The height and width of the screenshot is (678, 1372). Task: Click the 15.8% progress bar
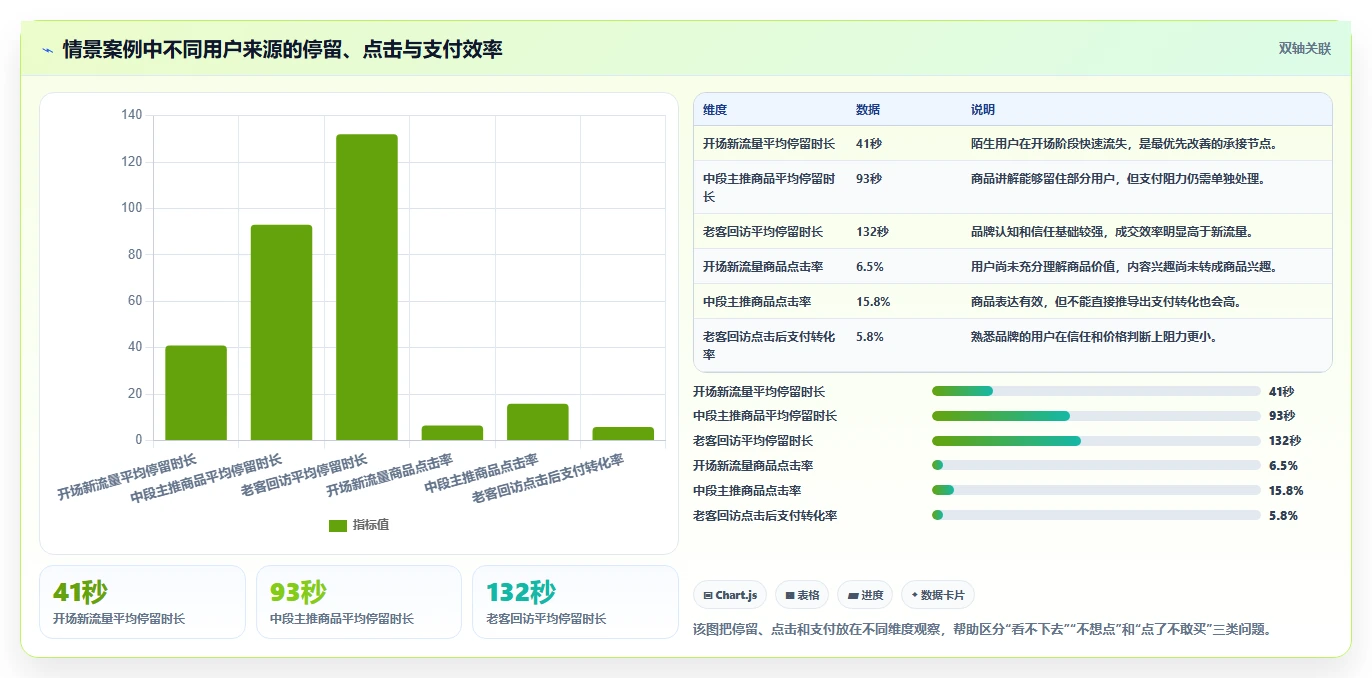(1096, 490)
